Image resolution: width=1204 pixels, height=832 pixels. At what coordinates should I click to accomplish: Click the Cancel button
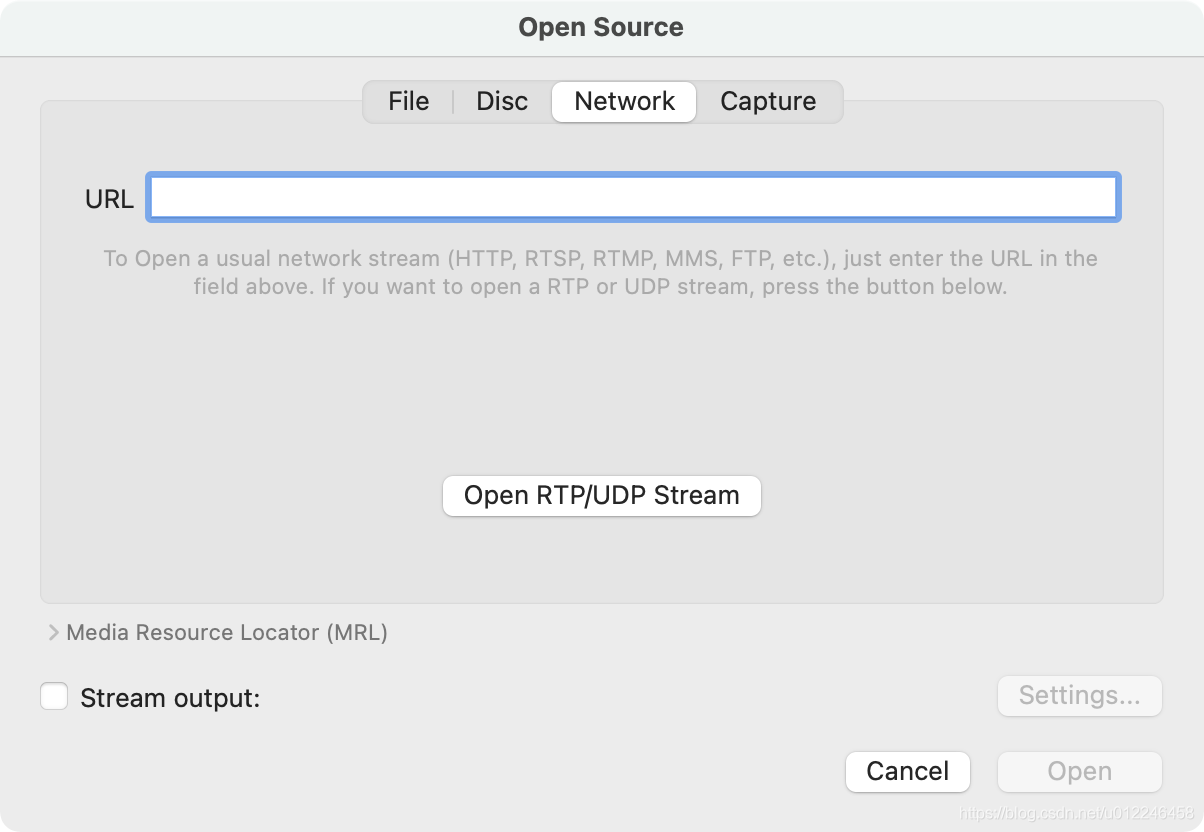908,772
